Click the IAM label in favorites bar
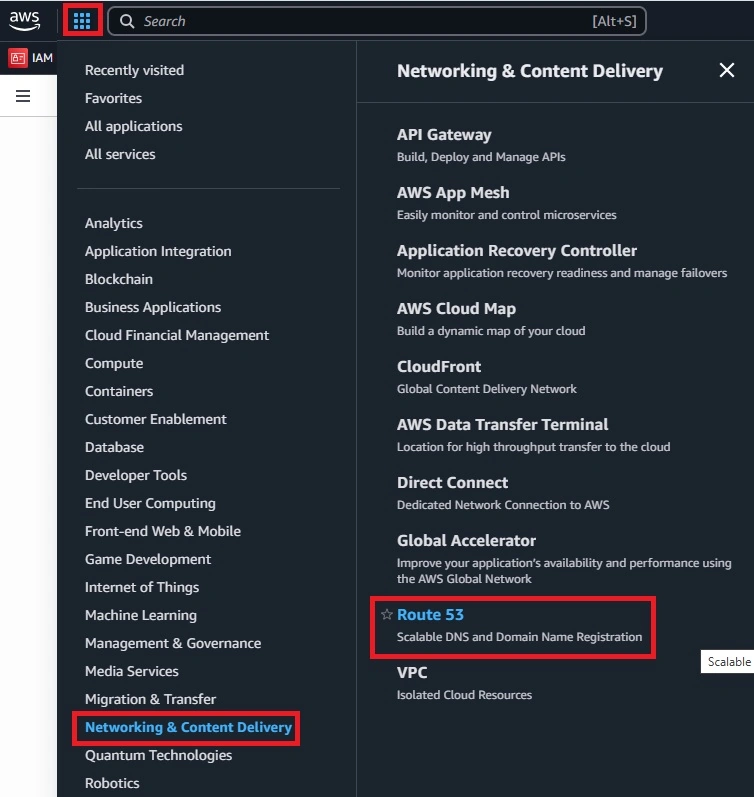 click(42, 58)
